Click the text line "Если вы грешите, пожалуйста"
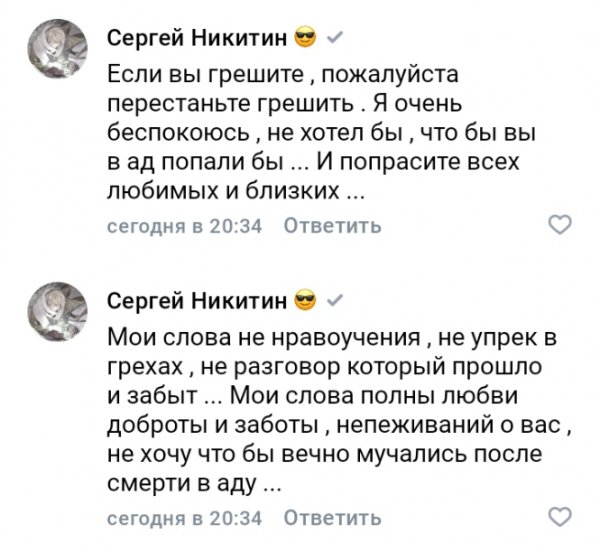The height and width of the screenshot is (552, 600). pyautogui.click(x=290, y=75)
